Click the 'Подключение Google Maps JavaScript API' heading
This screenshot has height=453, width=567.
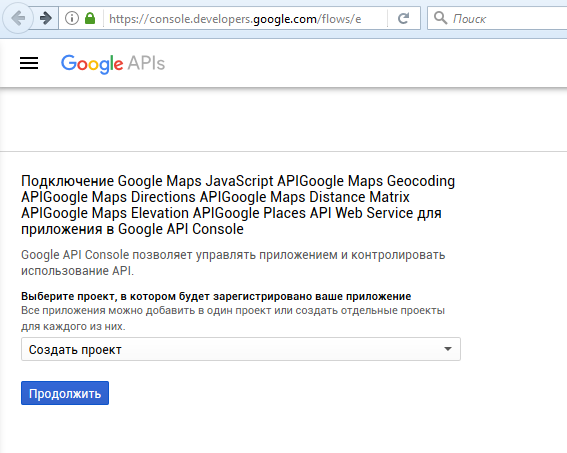click(238, 205)
